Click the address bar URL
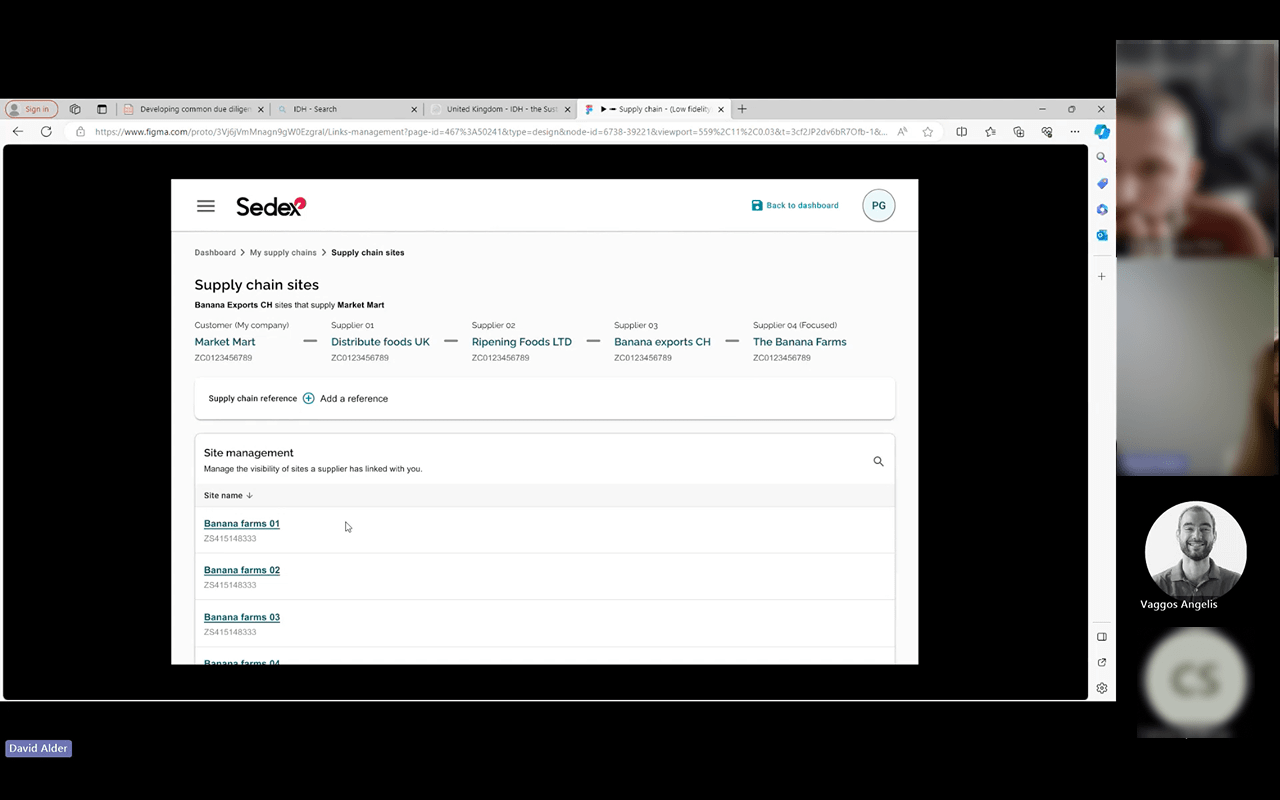1280x800 pixels. point(490,131)
